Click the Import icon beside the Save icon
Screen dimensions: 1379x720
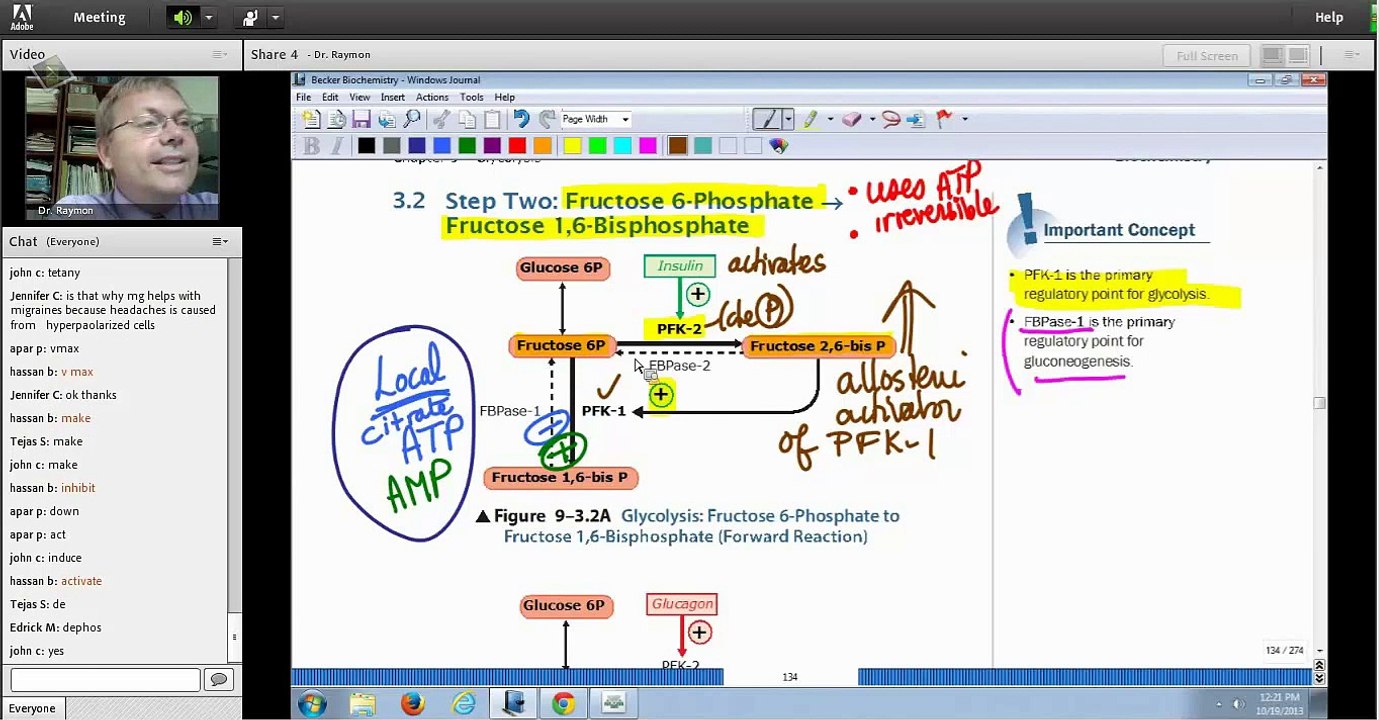click(387, 120)
